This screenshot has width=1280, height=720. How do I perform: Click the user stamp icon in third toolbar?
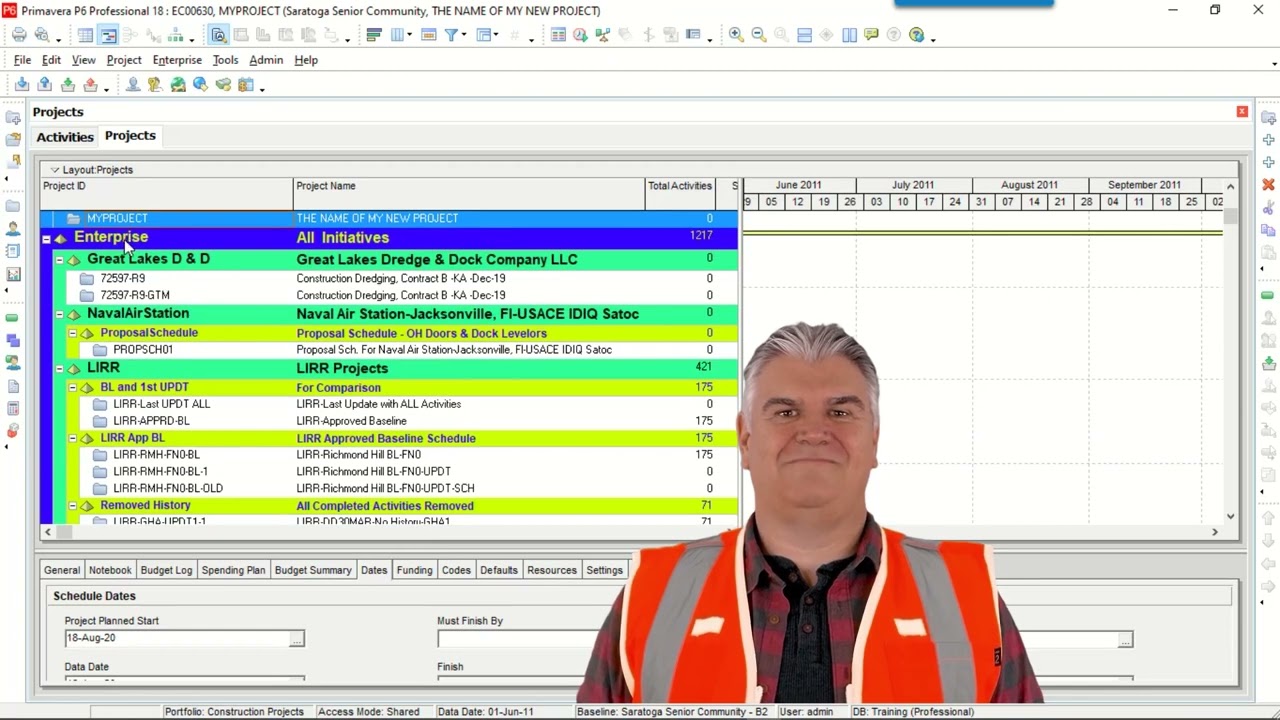(x=133, y=85)
